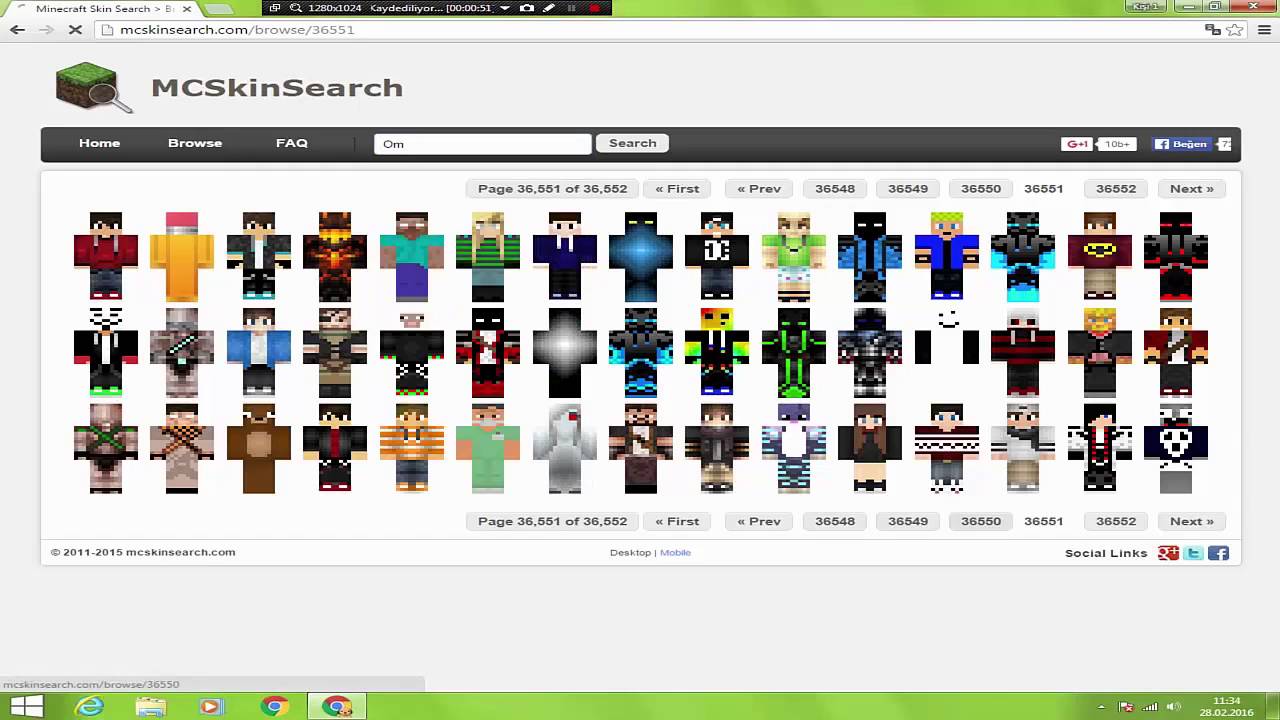This screenshot has width=1280, height=720.
Task: Open the Chrome hamburger menu
Action: point(1264,30)
